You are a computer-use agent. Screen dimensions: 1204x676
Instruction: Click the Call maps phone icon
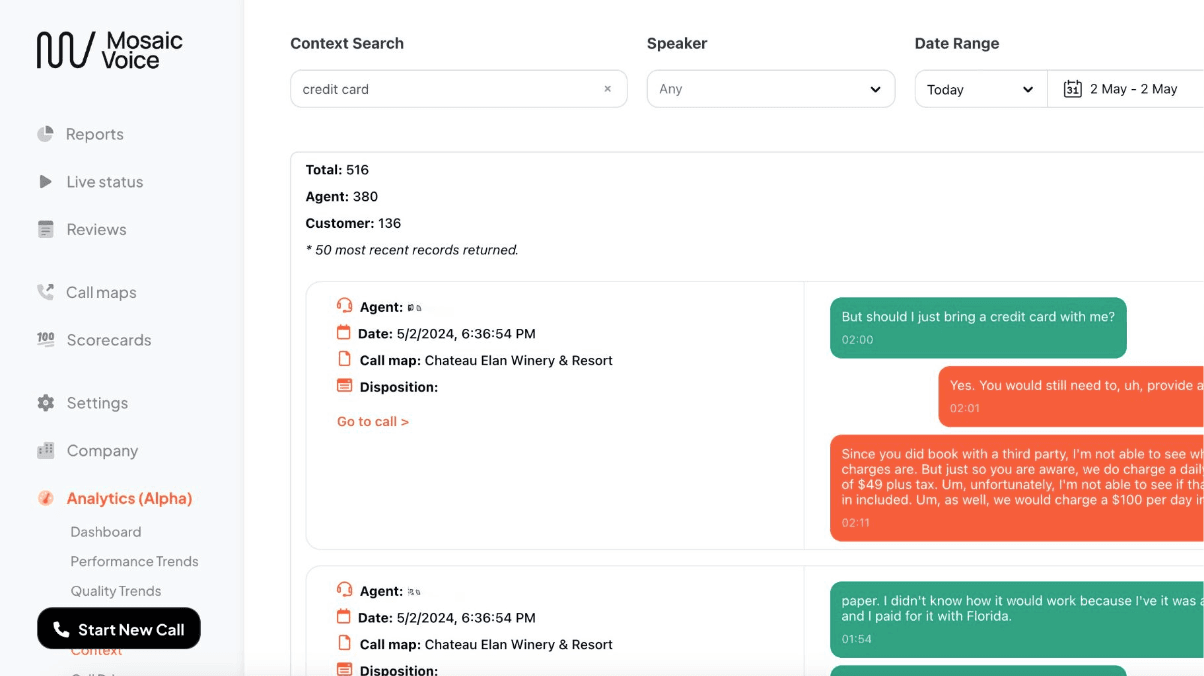(45, 292)
